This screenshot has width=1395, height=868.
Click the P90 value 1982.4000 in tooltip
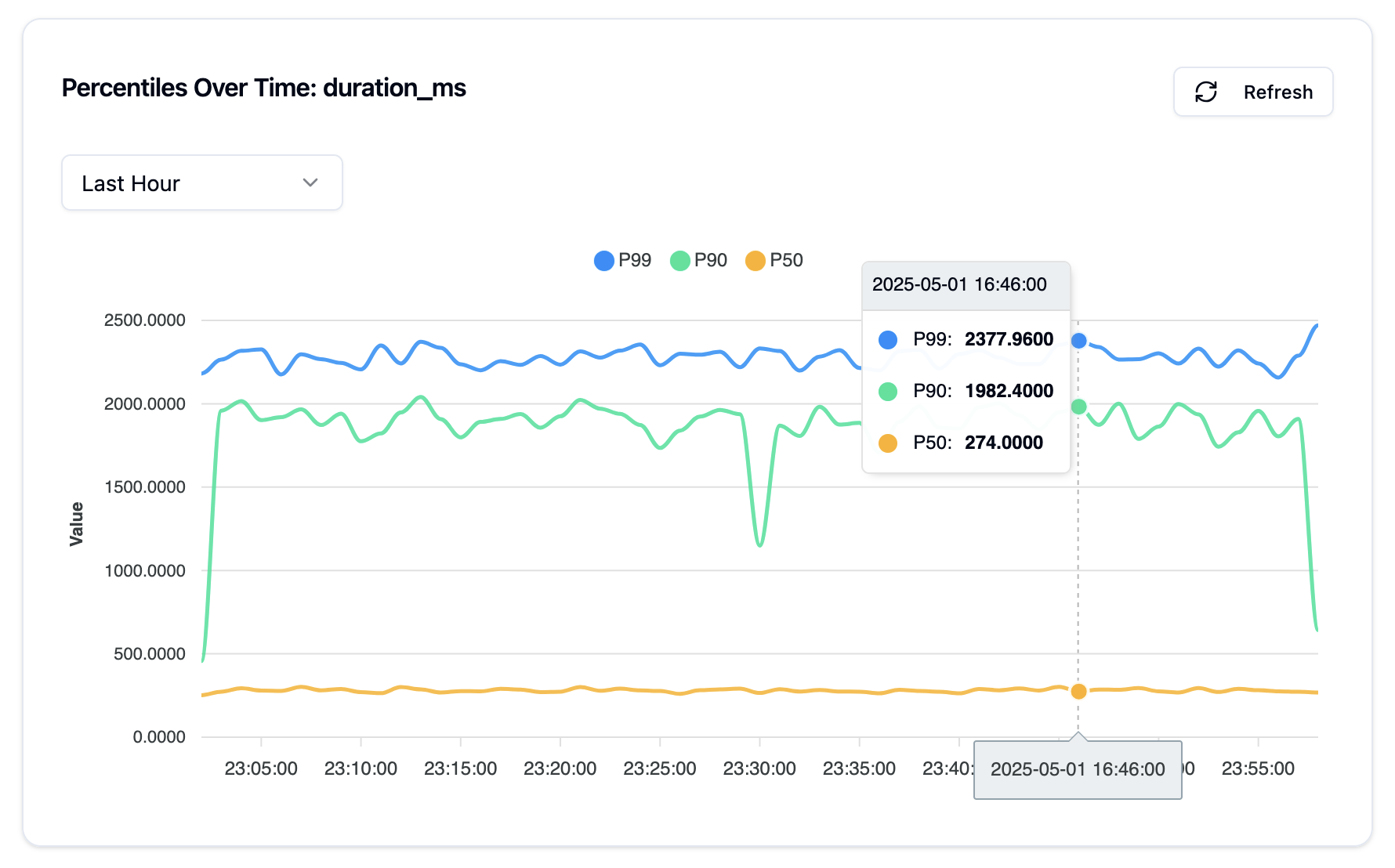coord(1009,391)
